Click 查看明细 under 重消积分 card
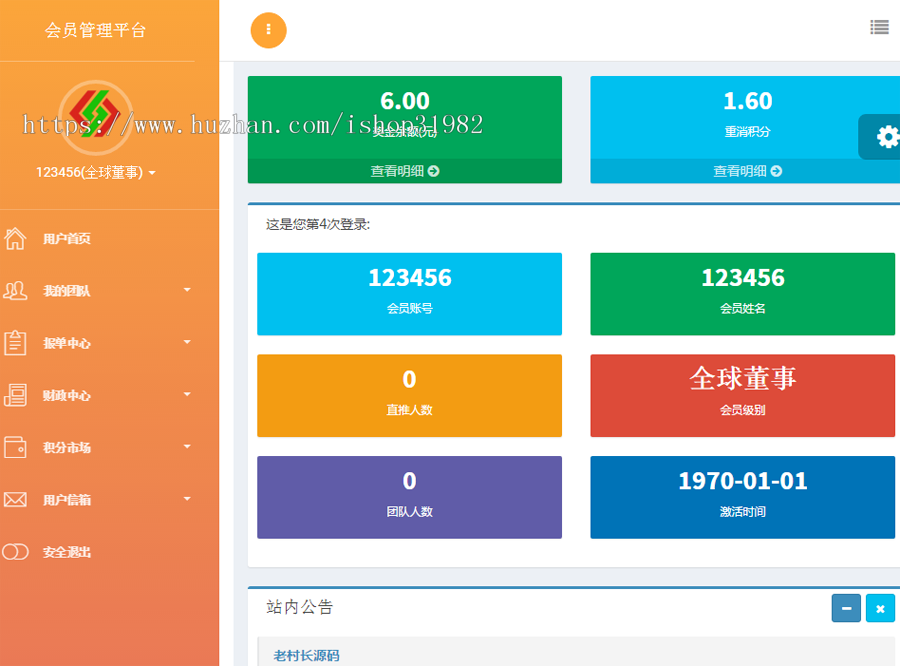Screen dimensions: 900x666 [x=746, y=171]
